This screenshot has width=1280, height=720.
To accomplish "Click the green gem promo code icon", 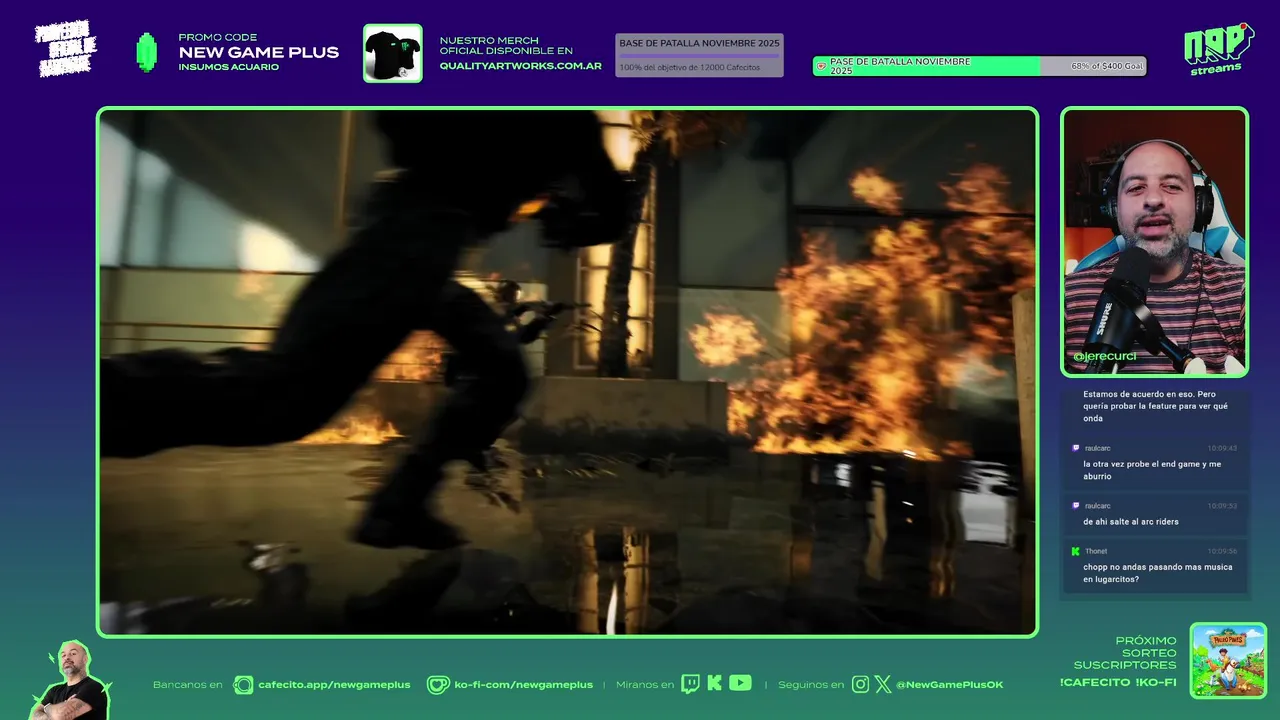I will pyautogui.click(x=147, y=52).
